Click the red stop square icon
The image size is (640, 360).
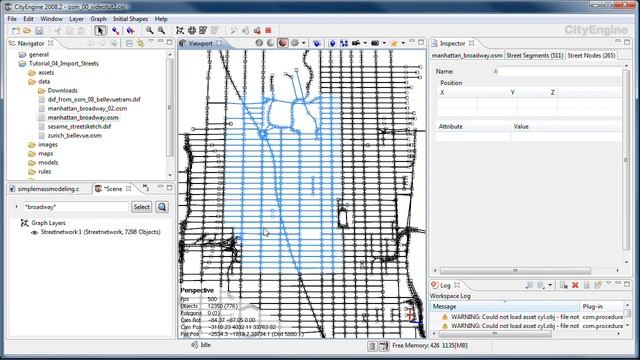click(268, 31)
